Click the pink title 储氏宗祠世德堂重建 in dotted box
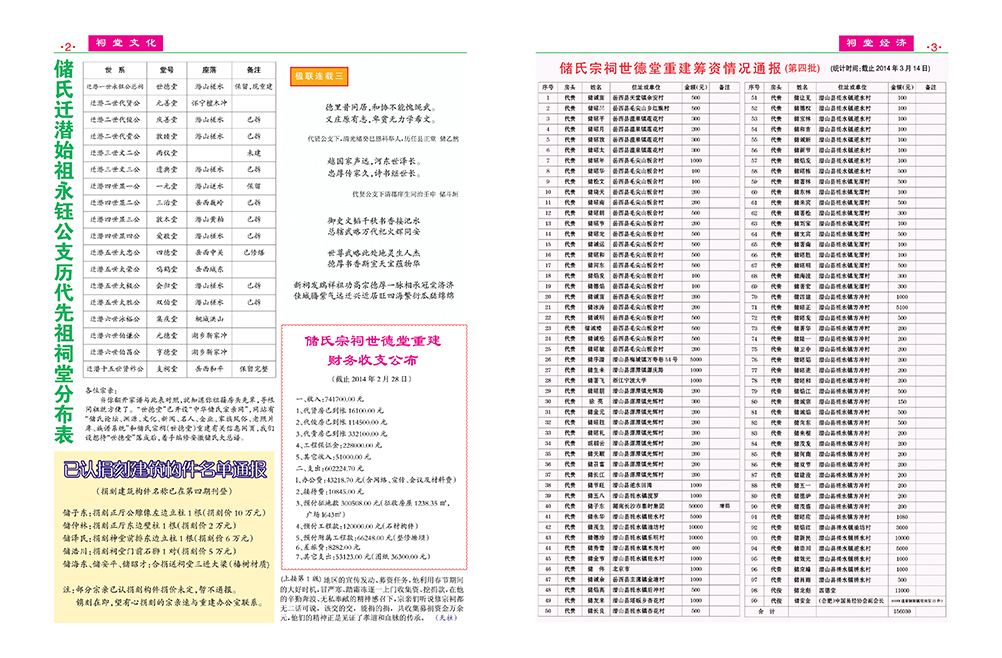 pos(373,341)
